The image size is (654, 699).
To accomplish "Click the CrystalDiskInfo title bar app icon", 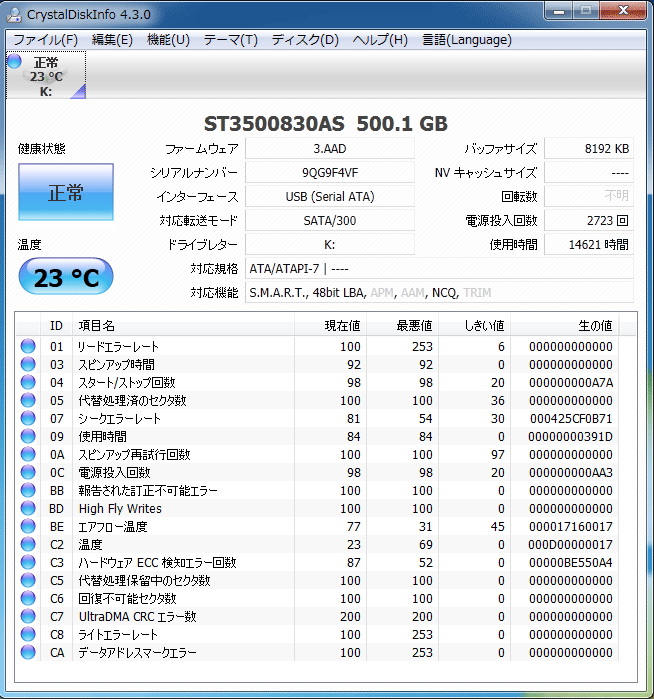I will click(14, 14).
